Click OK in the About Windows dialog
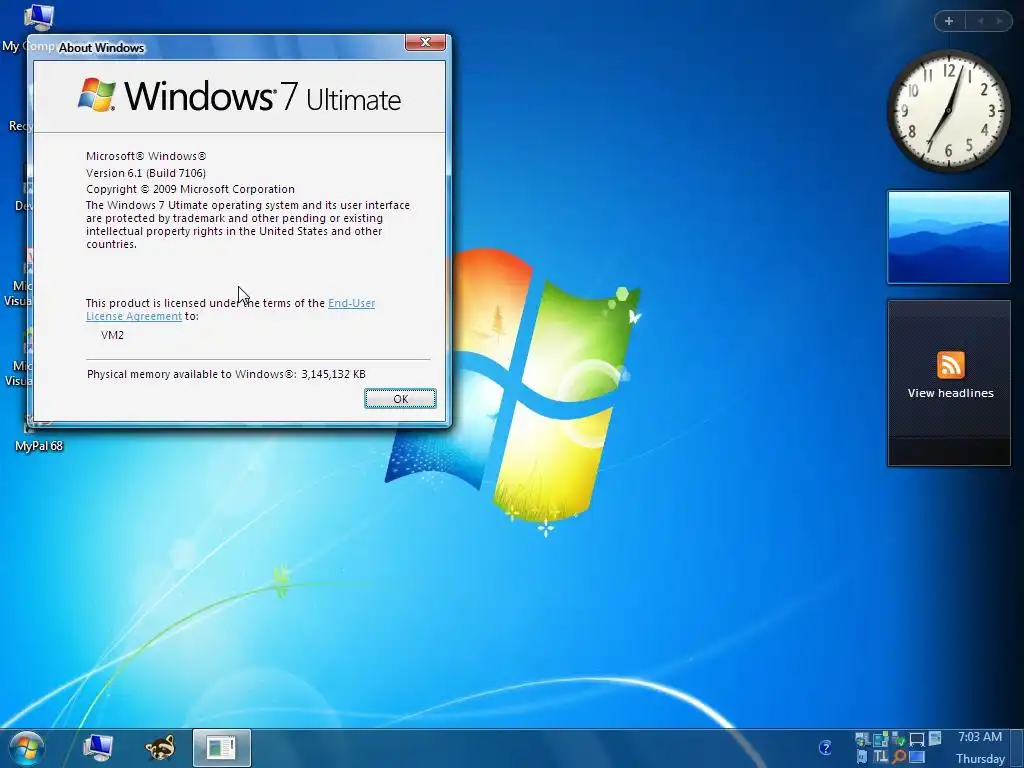The image size is (1024, 768). 400,398
